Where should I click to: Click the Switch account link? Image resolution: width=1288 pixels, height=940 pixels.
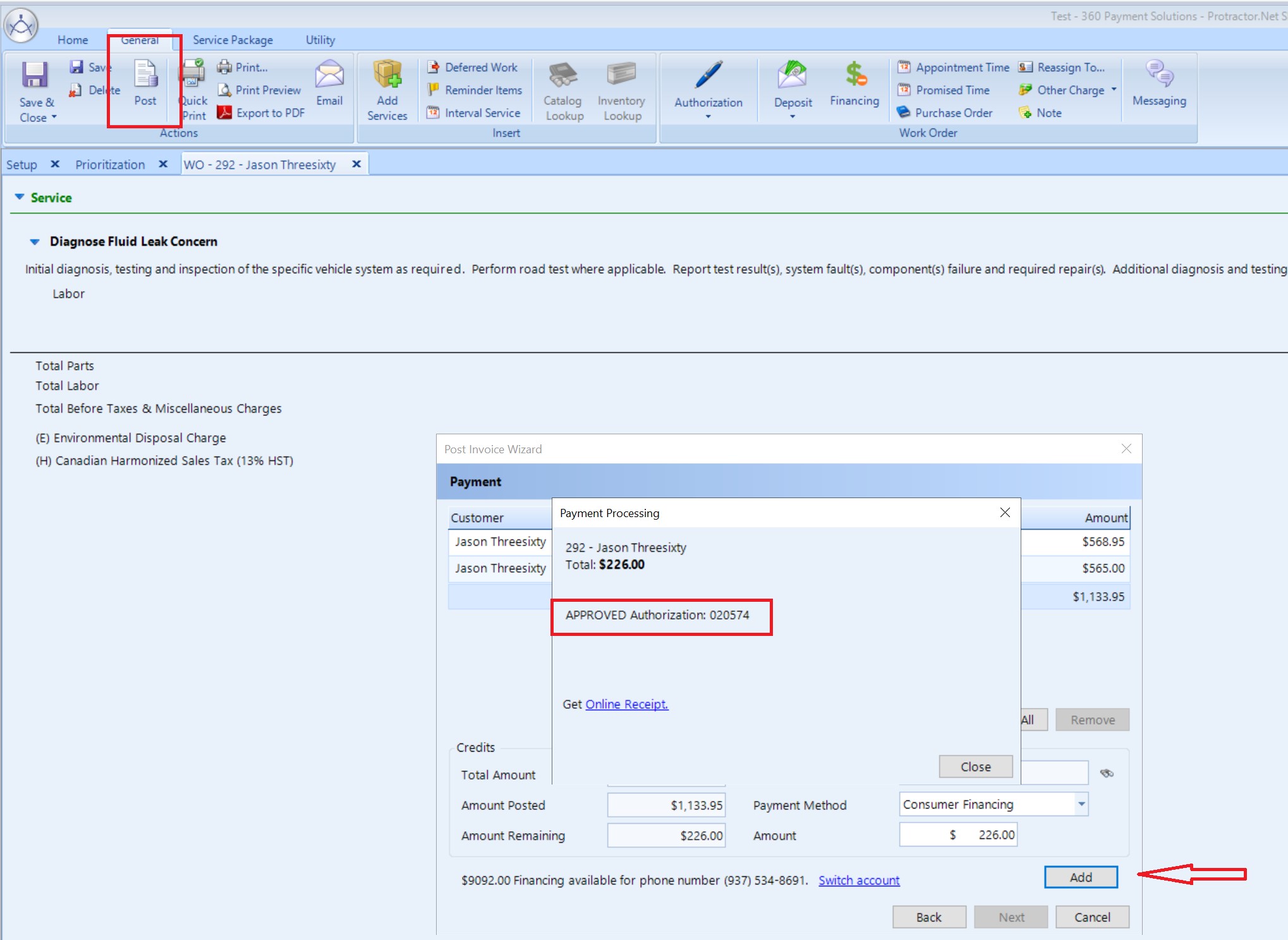pyautogui.click(x=859, y=880)
